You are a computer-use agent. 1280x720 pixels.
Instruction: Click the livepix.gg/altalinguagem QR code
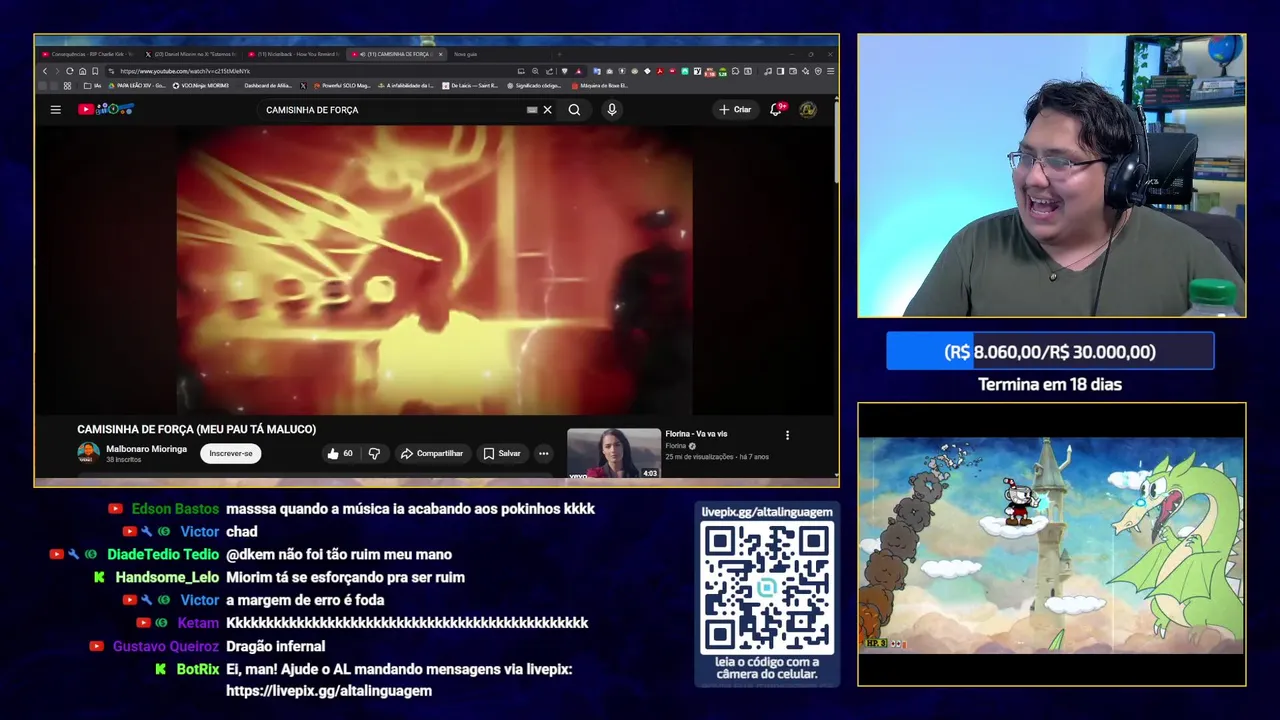[x=767, y=588]
